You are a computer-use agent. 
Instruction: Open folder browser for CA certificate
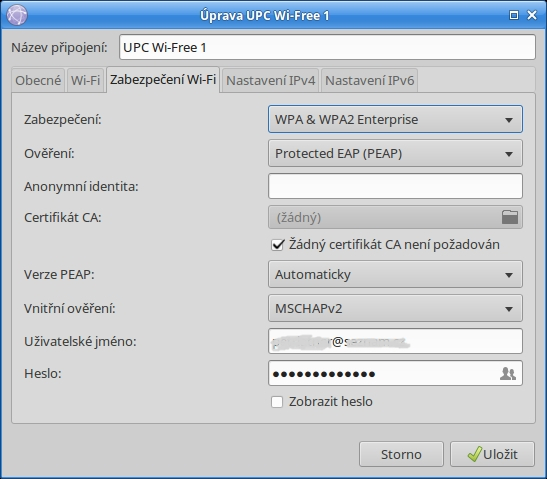[x=510, y=217]
